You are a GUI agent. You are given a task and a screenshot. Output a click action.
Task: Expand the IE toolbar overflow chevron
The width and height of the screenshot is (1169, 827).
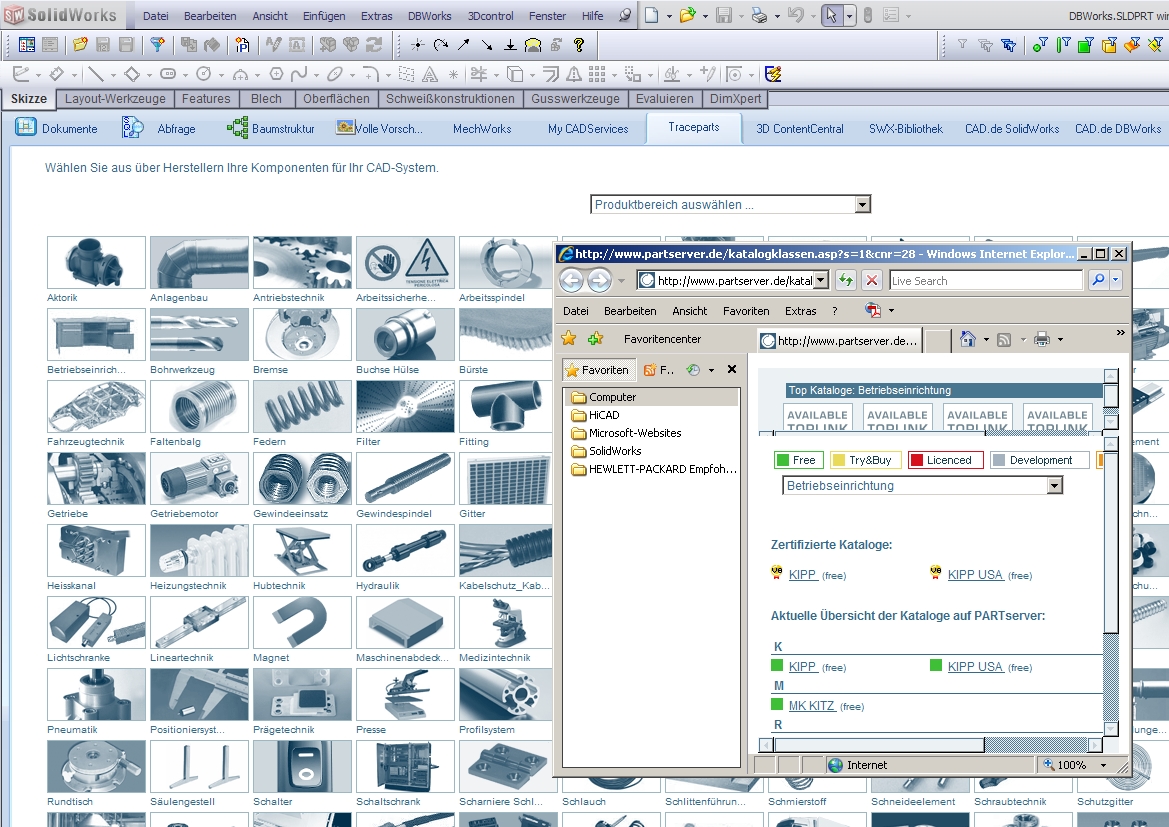(1120, 333)
